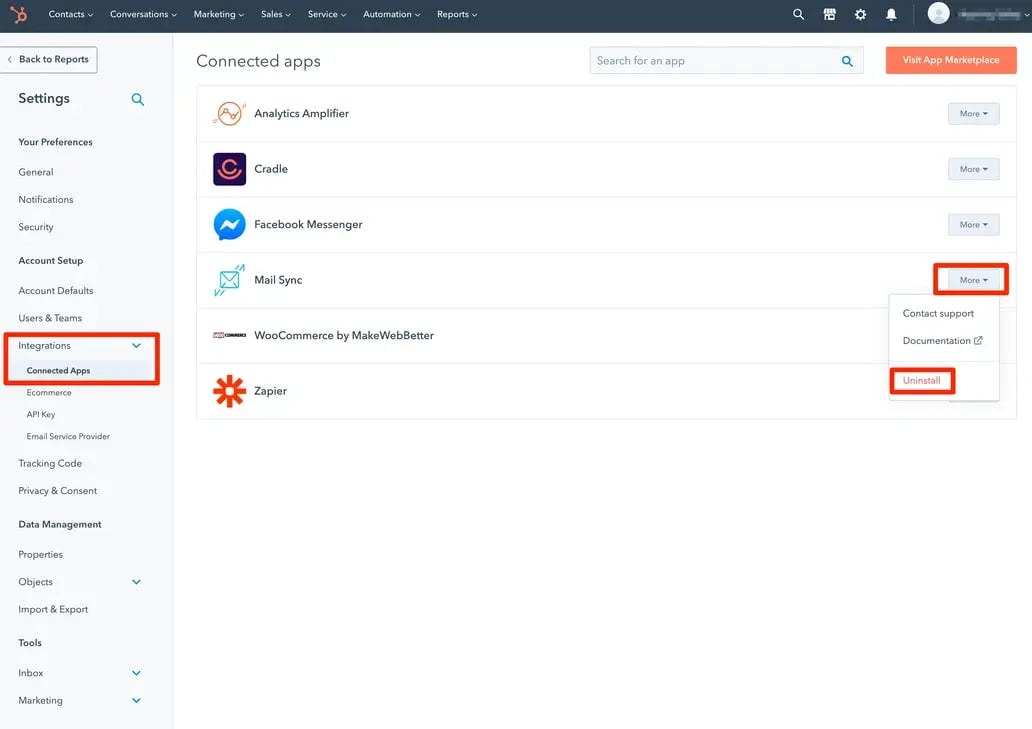Open the Documentation link

[x=942, y=341]
